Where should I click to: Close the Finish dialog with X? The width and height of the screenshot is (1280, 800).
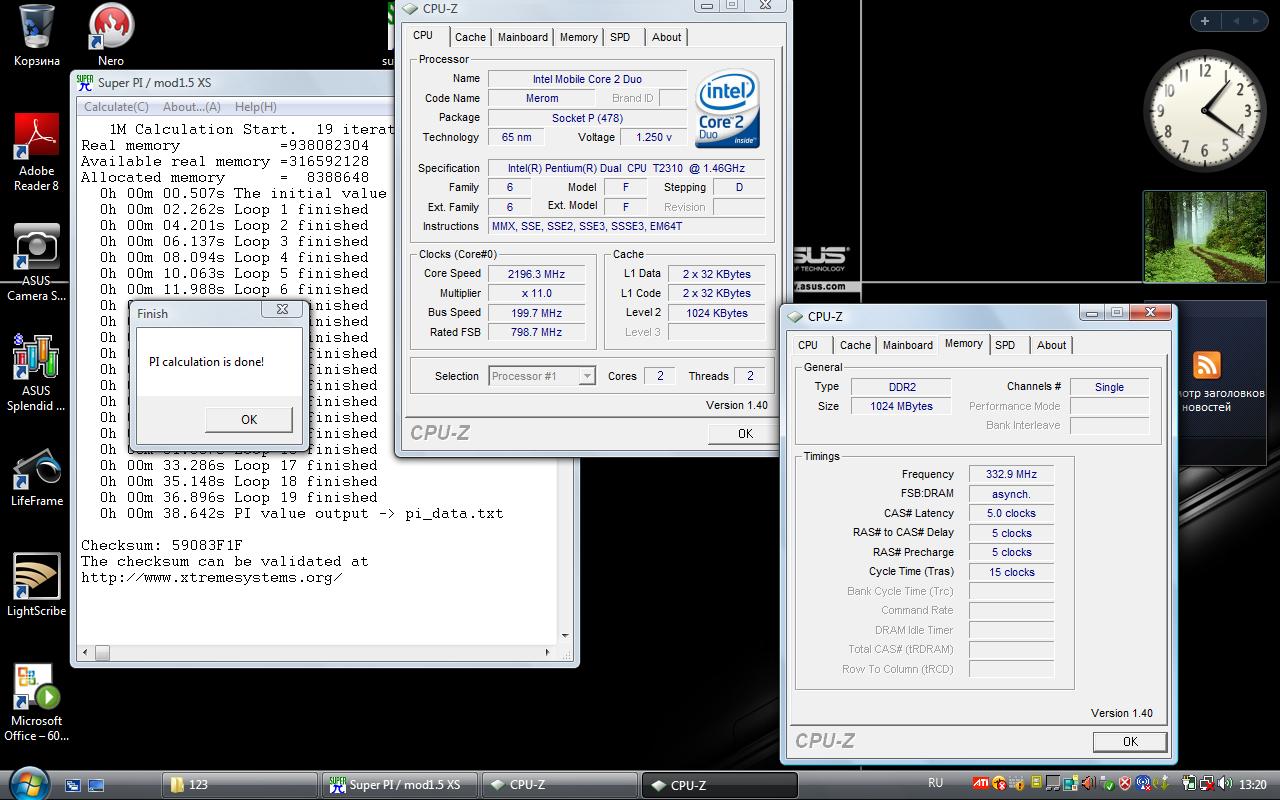(282, 310)
